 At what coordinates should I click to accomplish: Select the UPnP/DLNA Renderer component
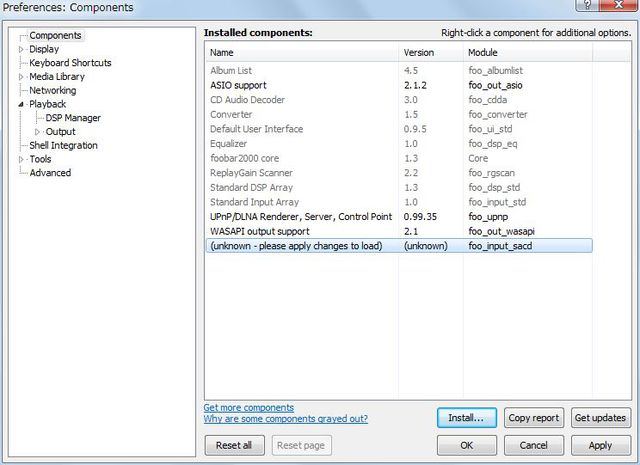pyautogui.click(x=399, y=217)
